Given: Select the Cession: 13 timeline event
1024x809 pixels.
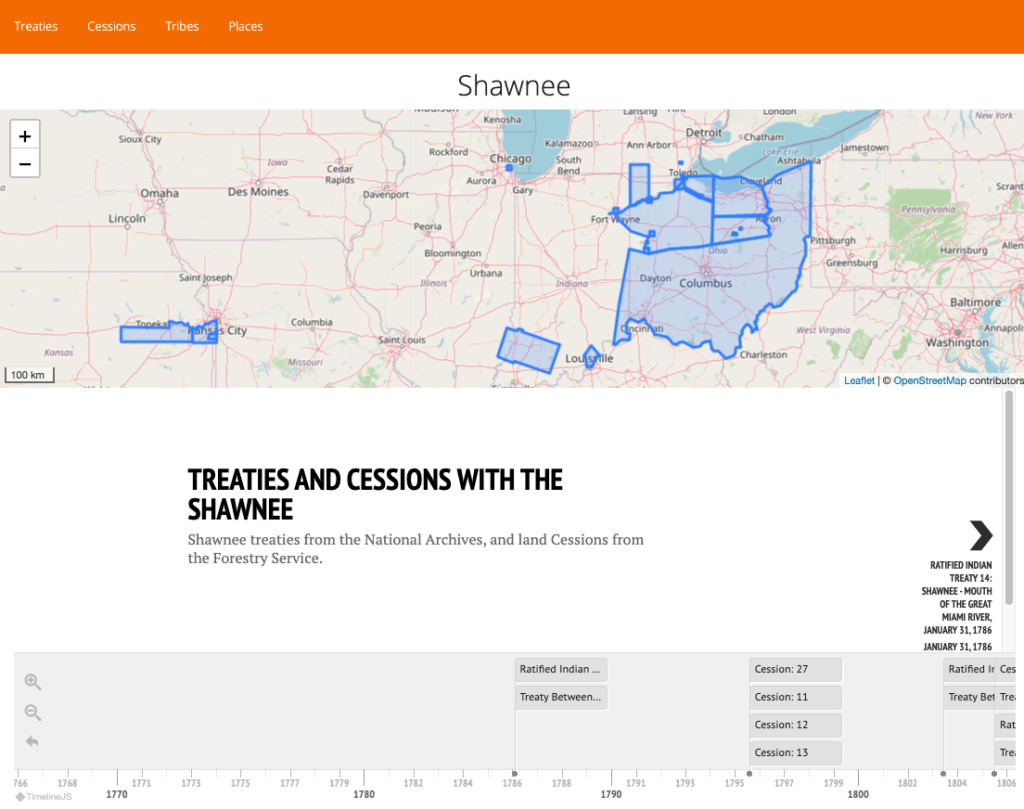Looking at the screenshot, I should (x=795, y=752).
